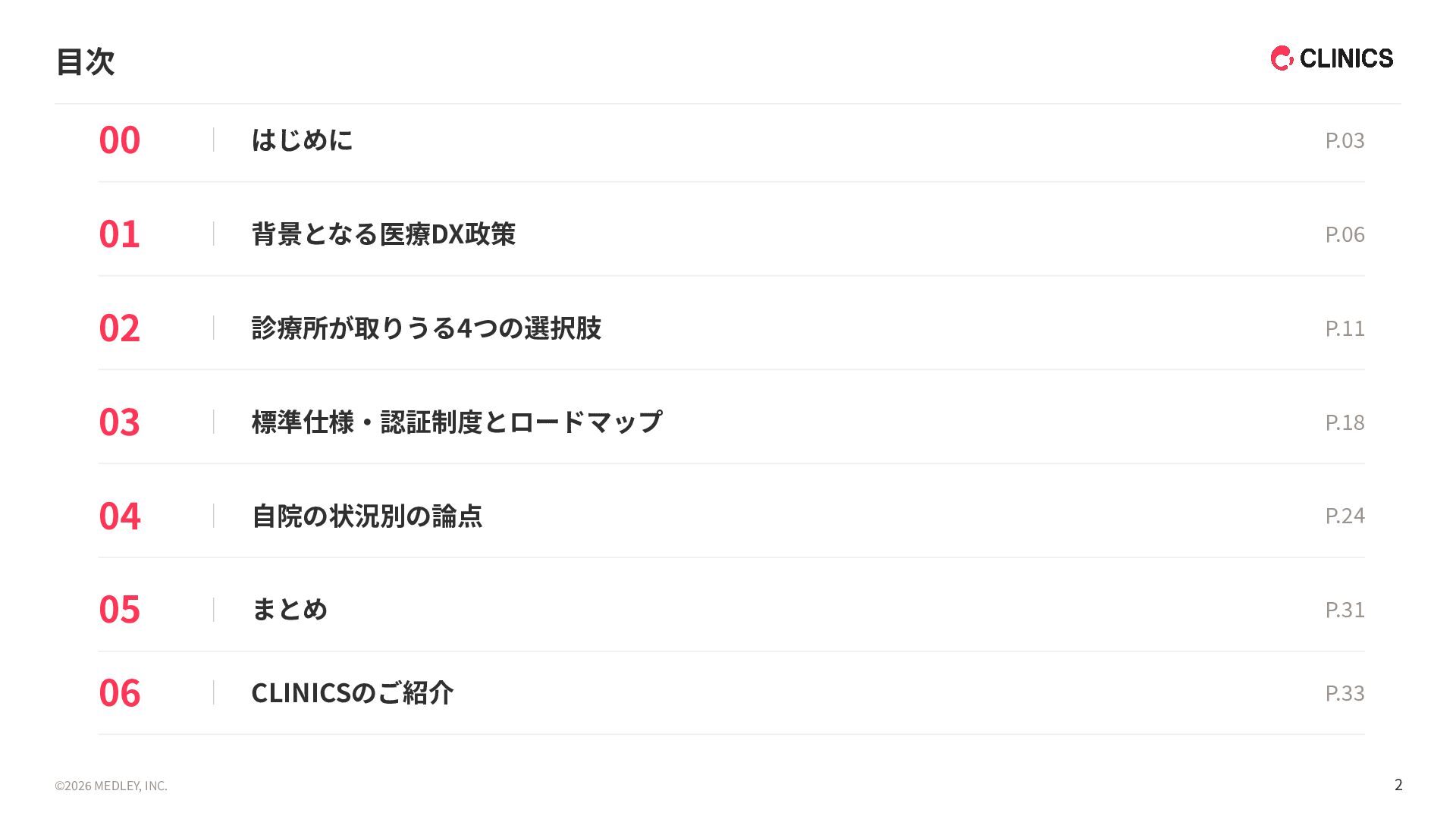This screenshot has height=819, width=1456.
Task: Click chapter number 04
Action: click(x=120, y=516)
